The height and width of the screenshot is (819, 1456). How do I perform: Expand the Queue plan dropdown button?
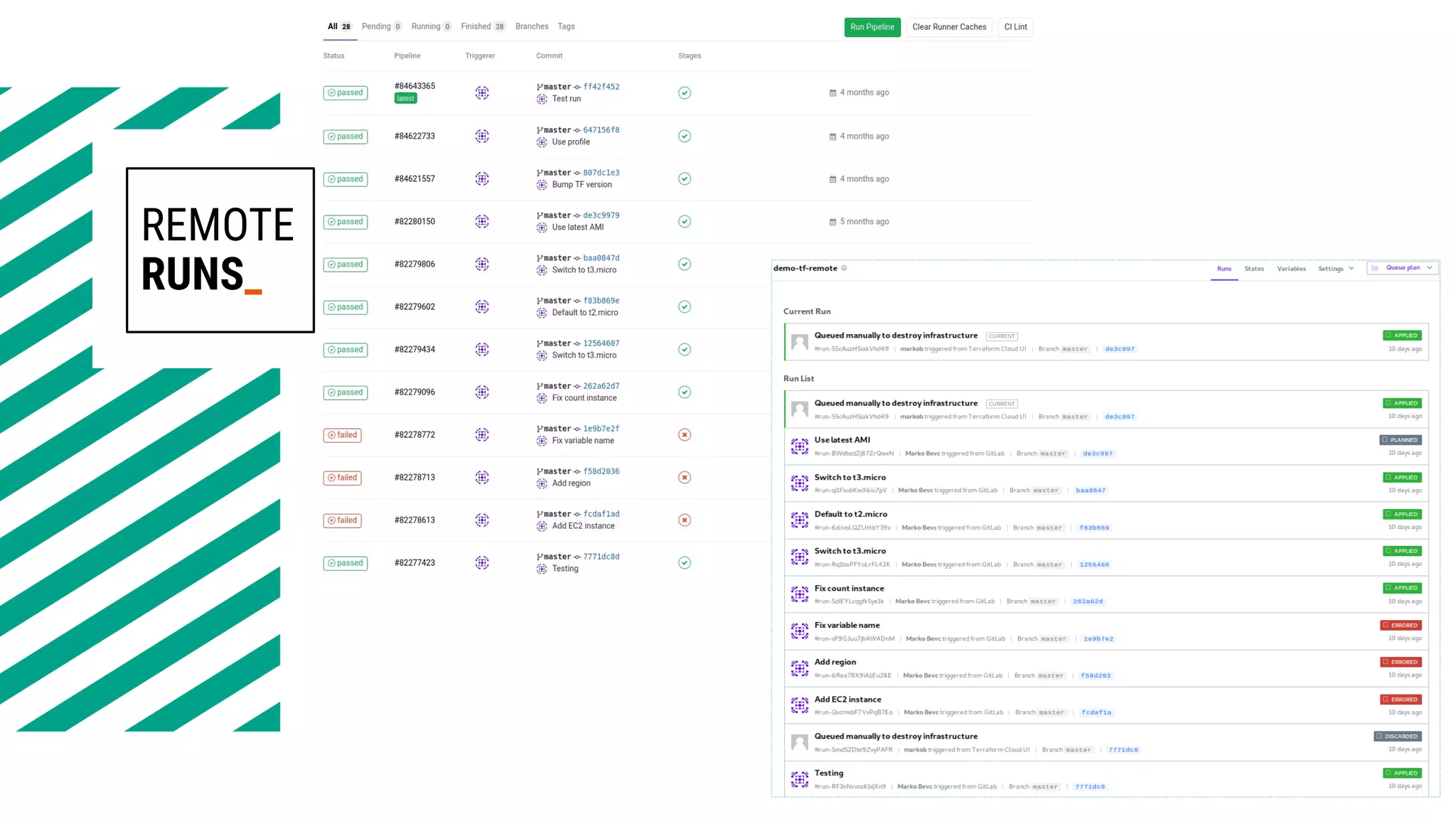tap(1430, 268)
